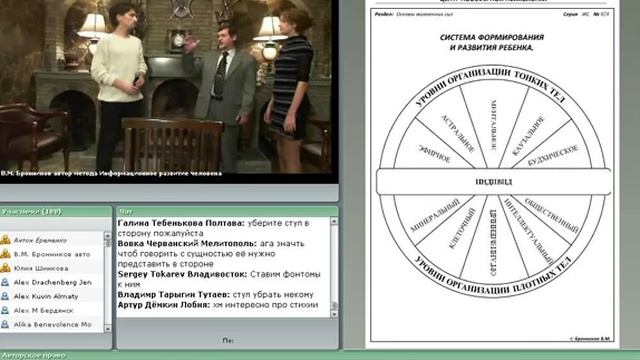640x360 pixels.
Task: Select participant Alex Kuvin Almaty
Action: (x=52, y=296)
